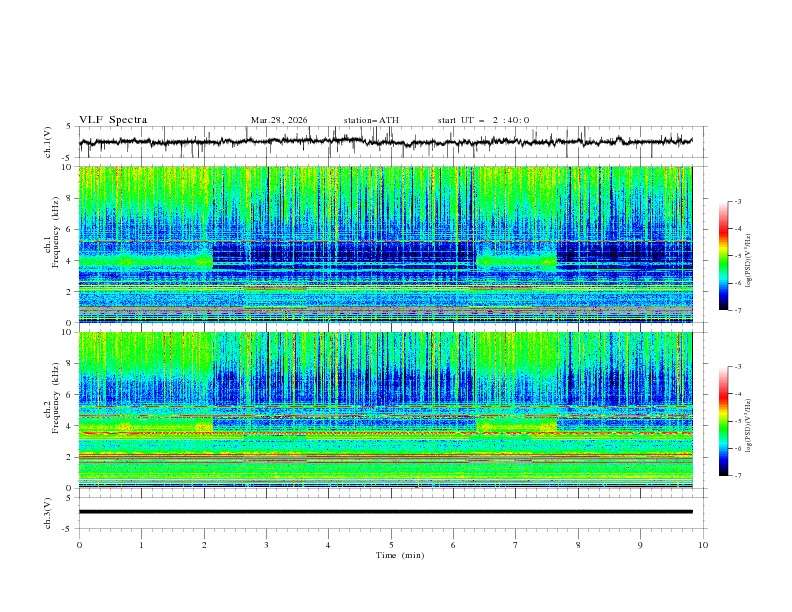
Task: Click the 'station=ATH' label
Action: 371,120
